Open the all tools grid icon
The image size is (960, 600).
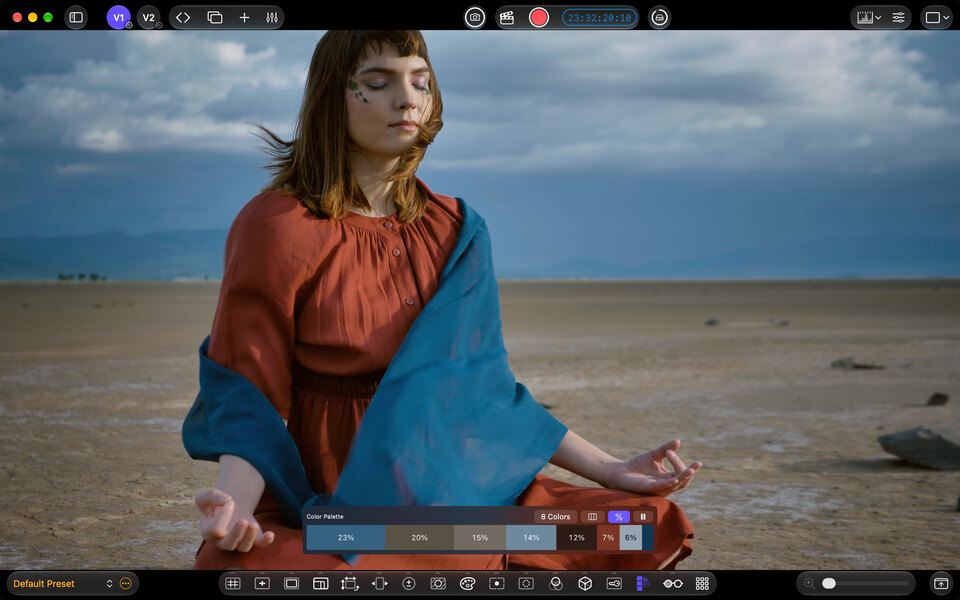pos(702,583)
